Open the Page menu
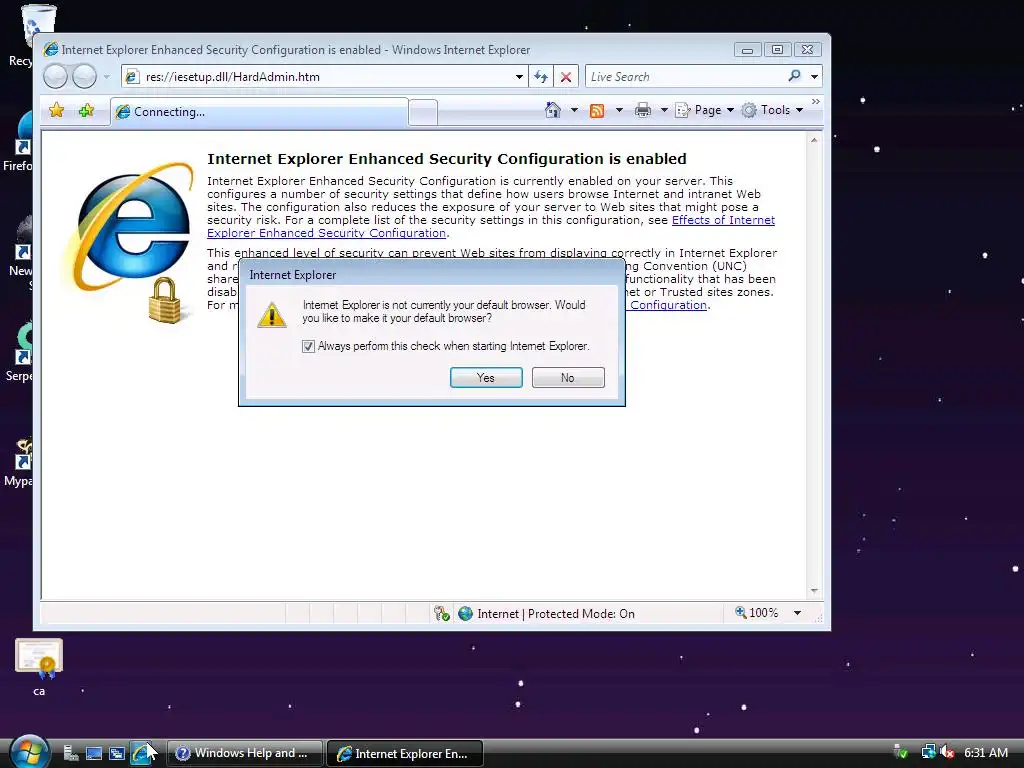The width and height of the screenshot is (1024, 768). 705,110
